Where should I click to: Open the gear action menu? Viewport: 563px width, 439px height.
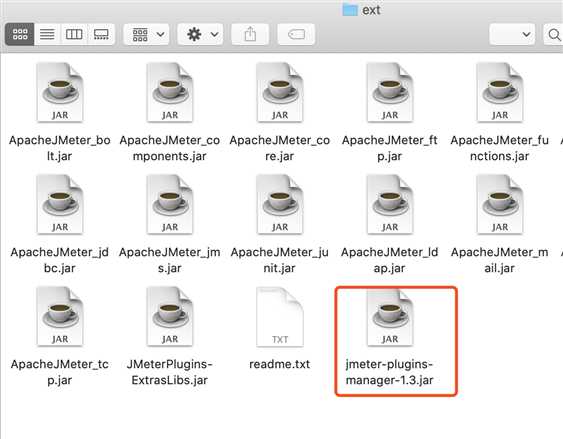[x=200, y=34]
